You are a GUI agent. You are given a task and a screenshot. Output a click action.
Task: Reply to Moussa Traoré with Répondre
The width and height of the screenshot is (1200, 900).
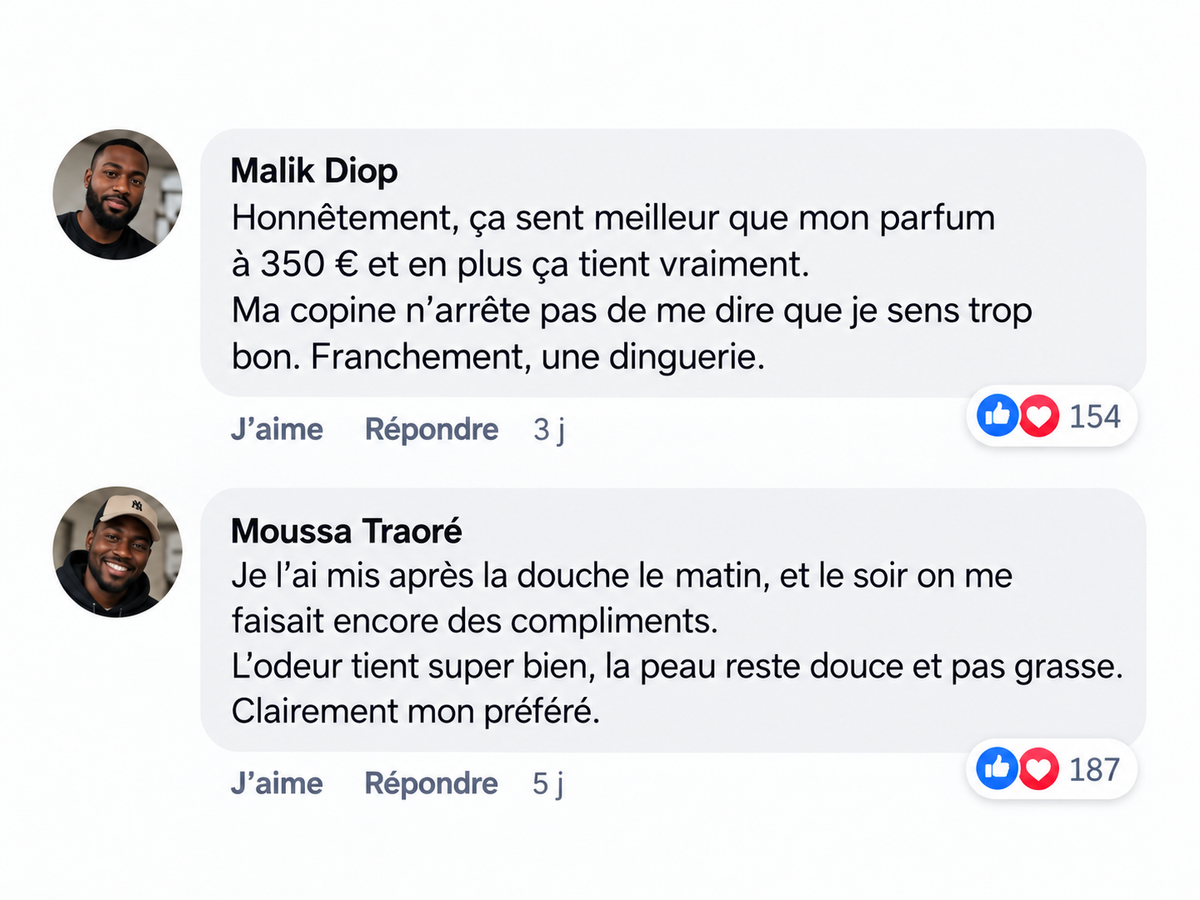tap(431, 784)
